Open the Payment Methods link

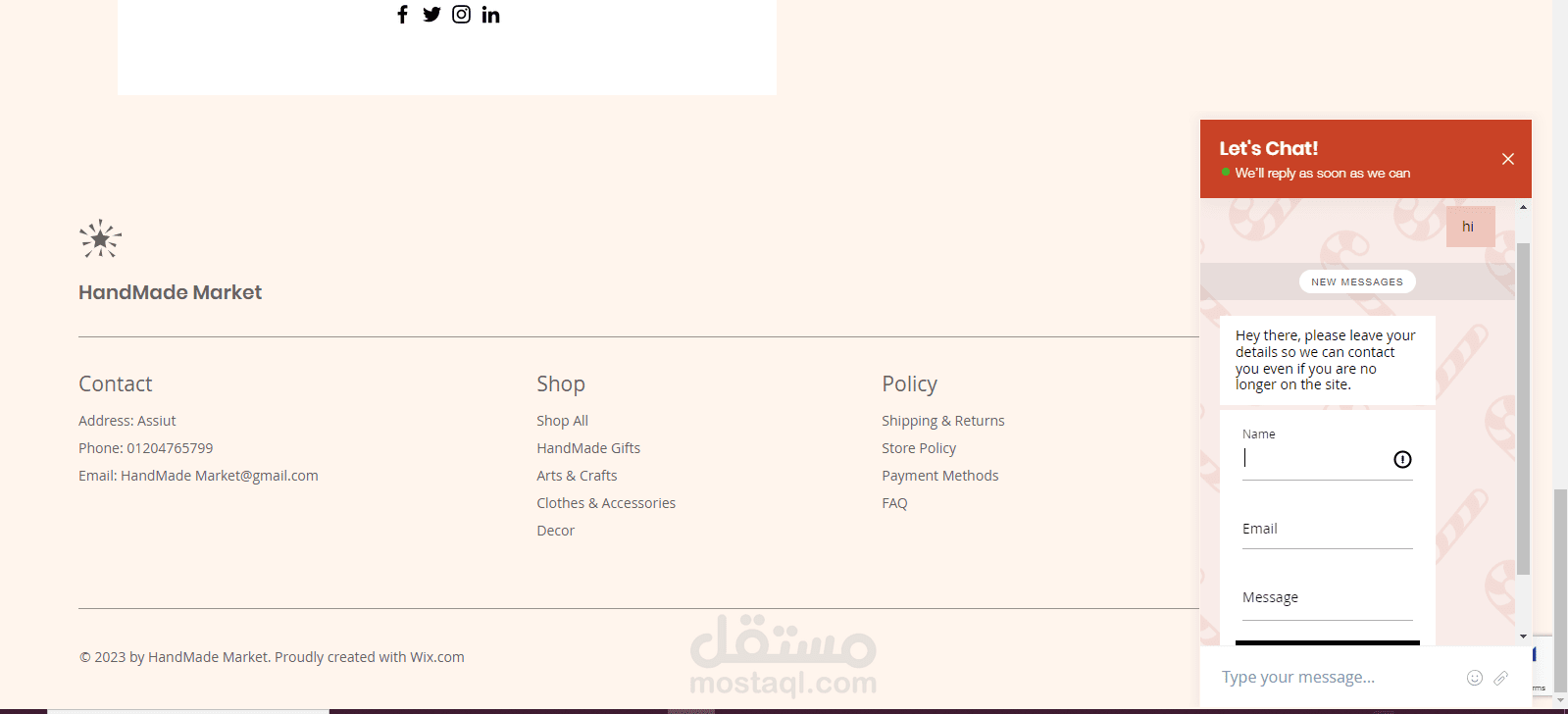940,476
